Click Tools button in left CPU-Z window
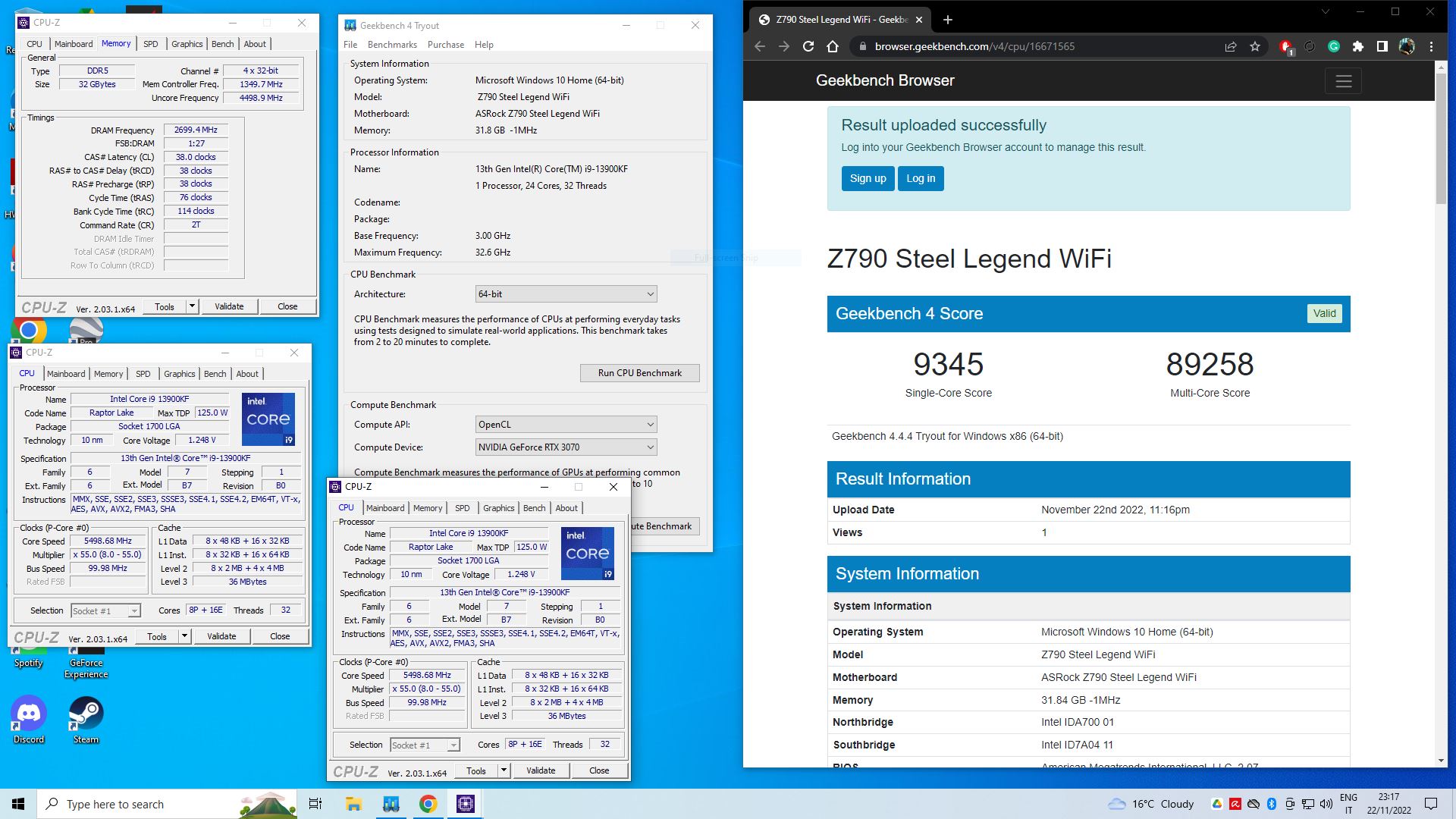The image size is (1456, 819). tap(157, 636)
